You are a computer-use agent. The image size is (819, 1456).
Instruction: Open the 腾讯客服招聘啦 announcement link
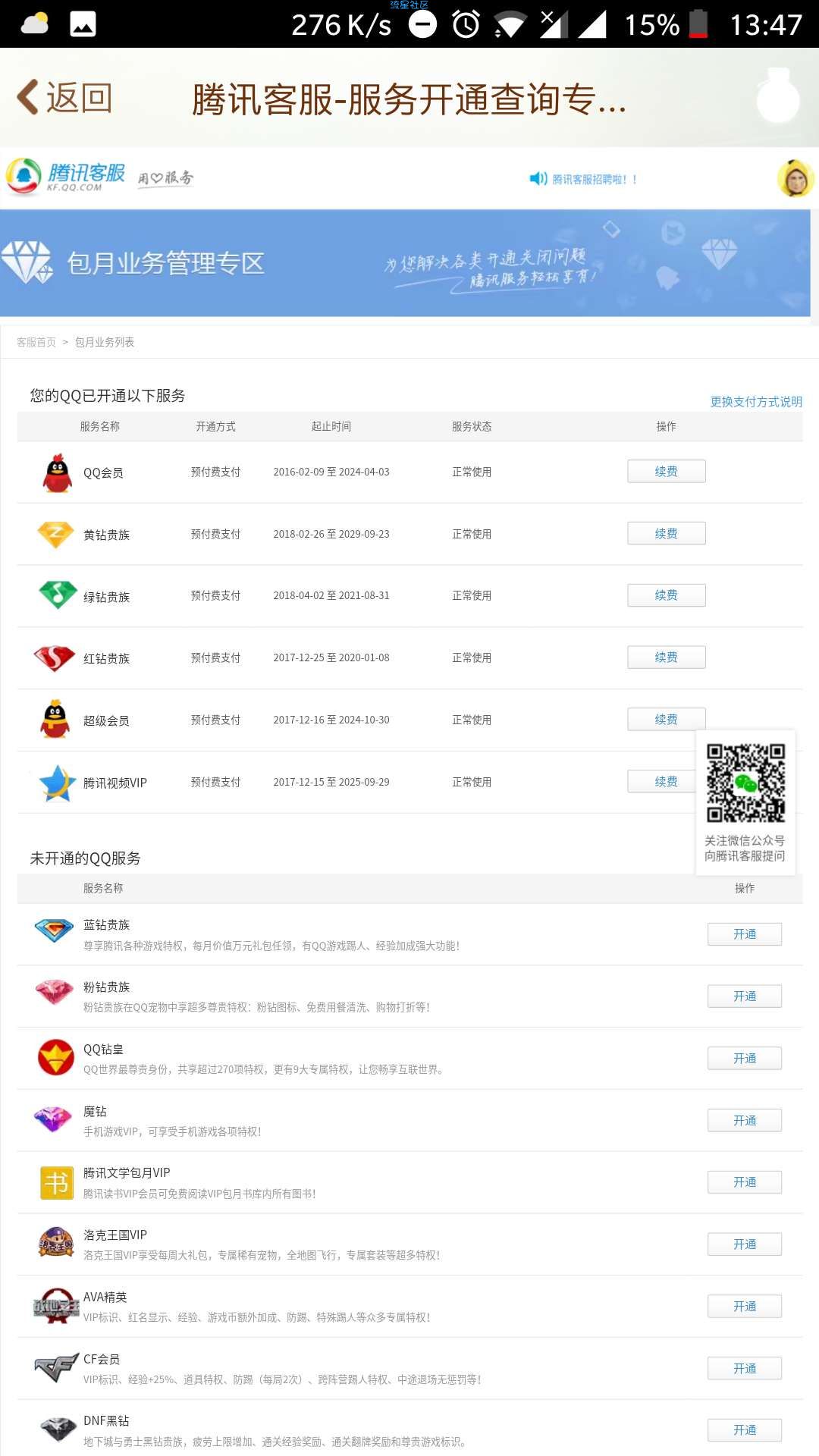click(595, 180)
